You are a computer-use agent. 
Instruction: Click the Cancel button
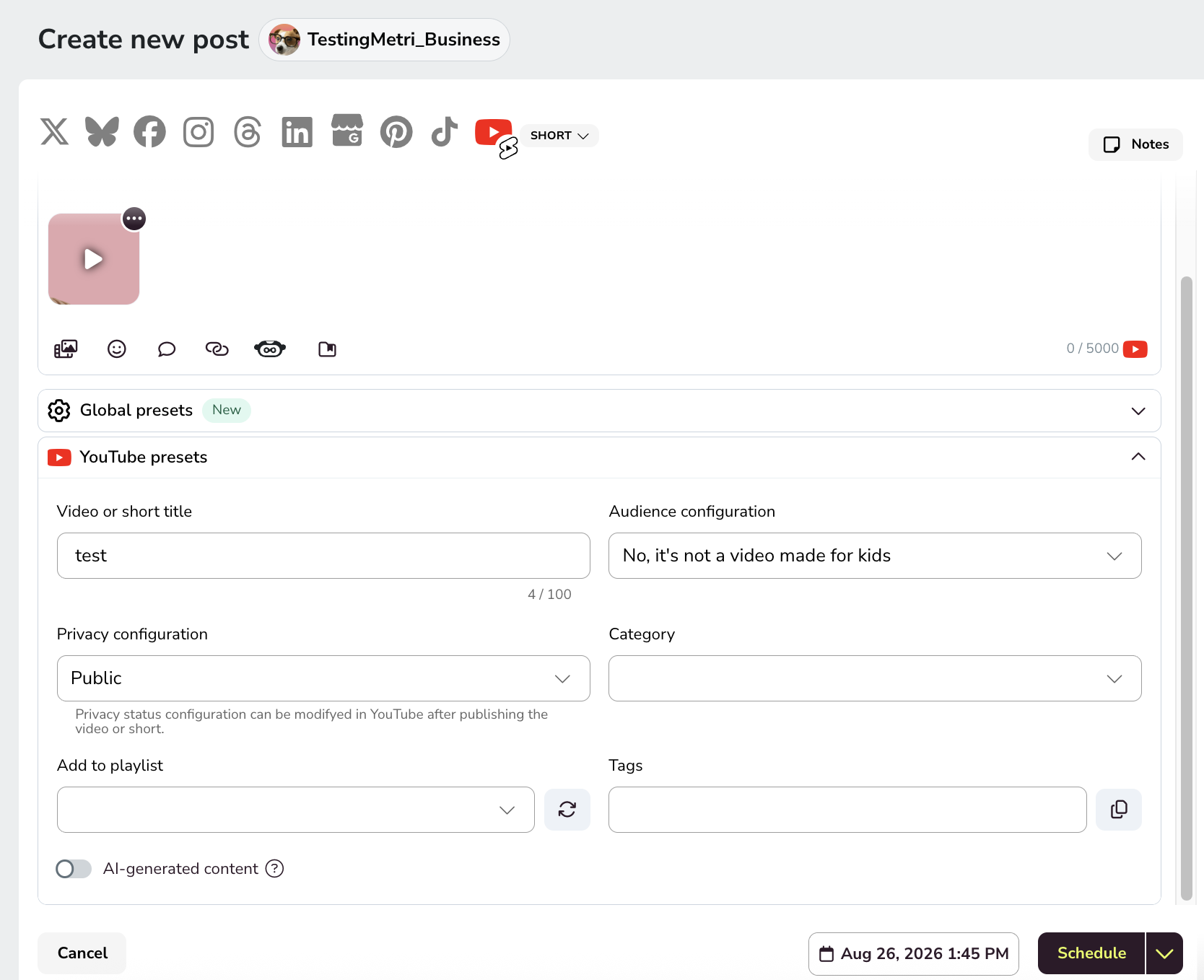click(x=82, y=953)
